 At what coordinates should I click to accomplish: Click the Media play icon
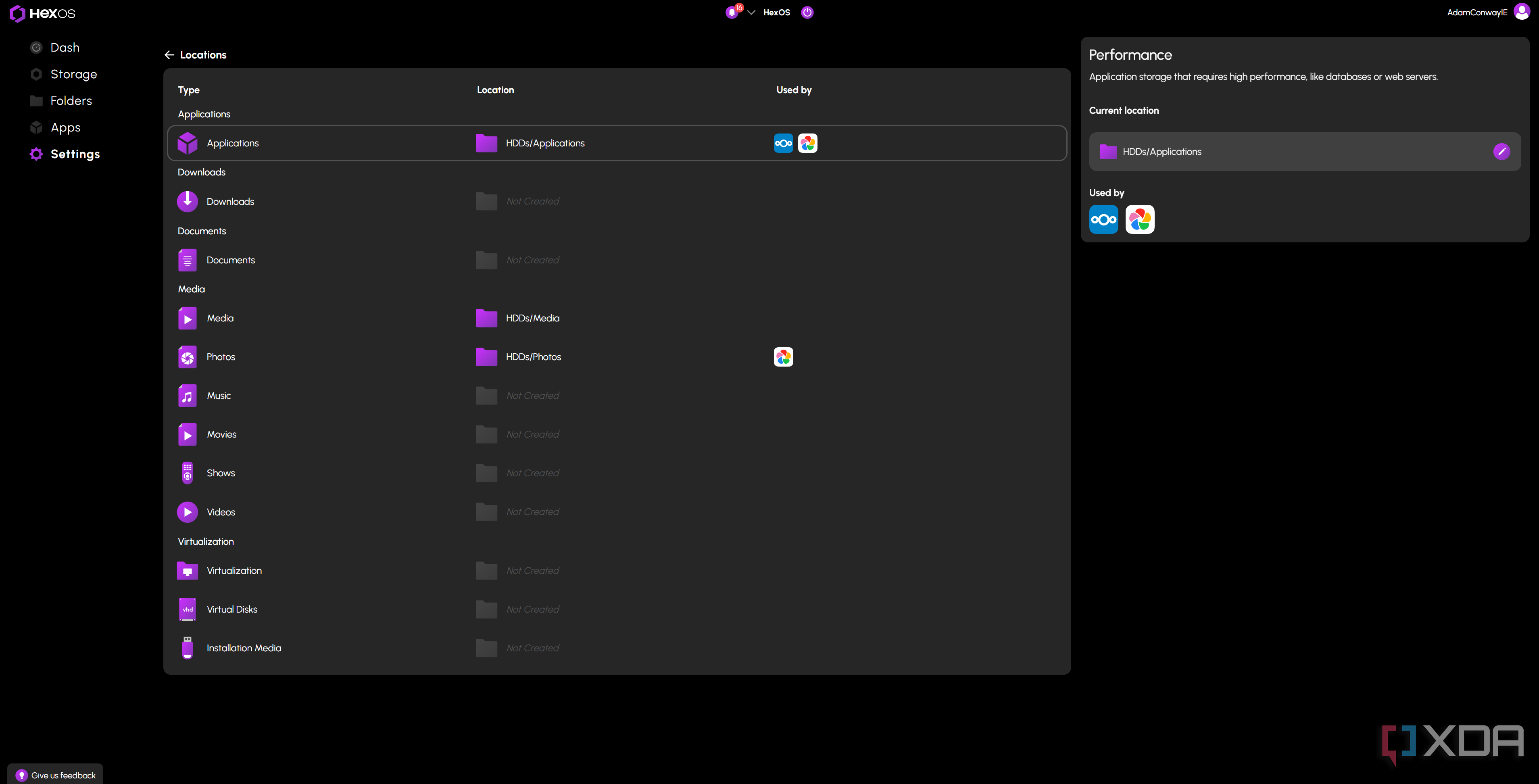188,319
